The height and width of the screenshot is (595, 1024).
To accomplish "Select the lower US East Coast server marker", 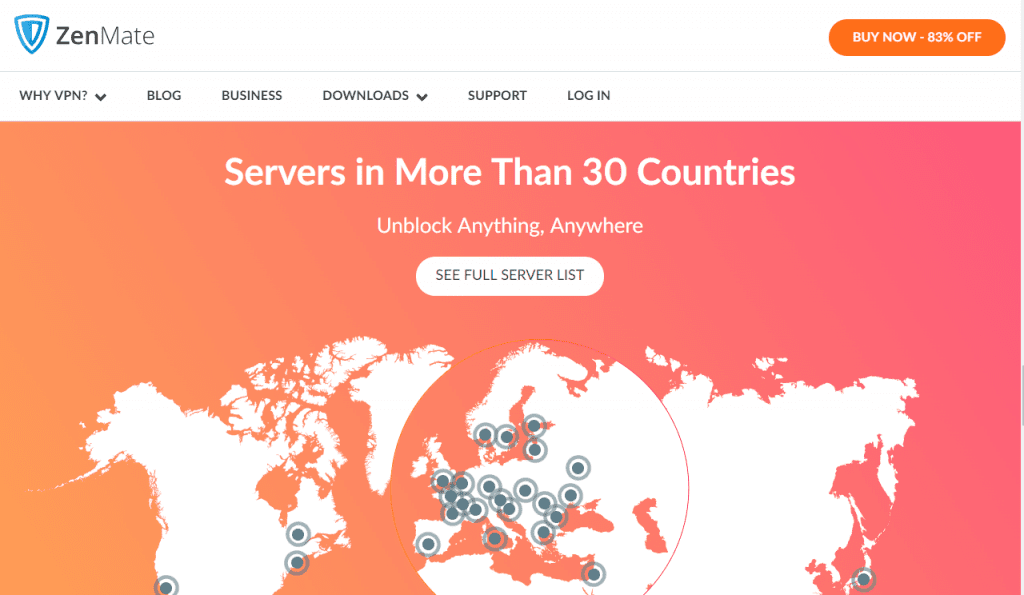I will tap(296, 562).
